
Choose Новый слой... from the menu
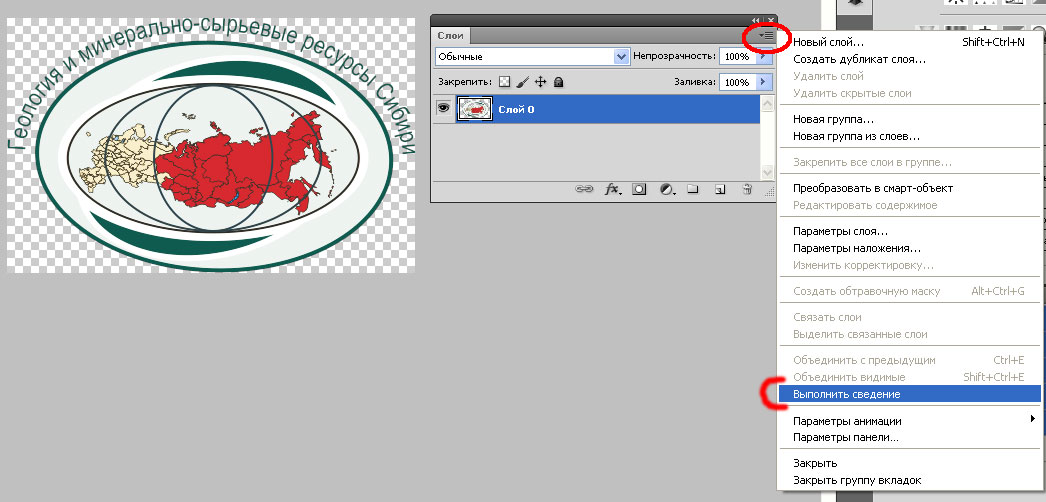pyautogui.click(x=909, y=42)
